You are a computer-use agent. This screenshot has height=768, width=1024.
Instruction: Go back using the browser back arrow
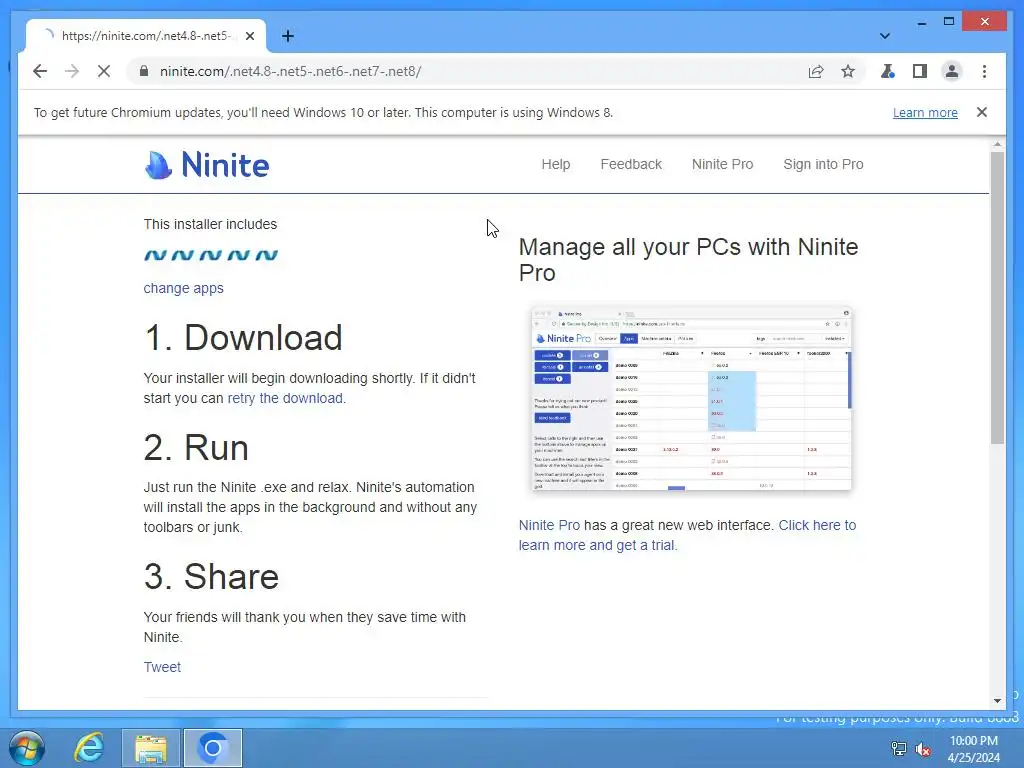(x=40, y=71)
